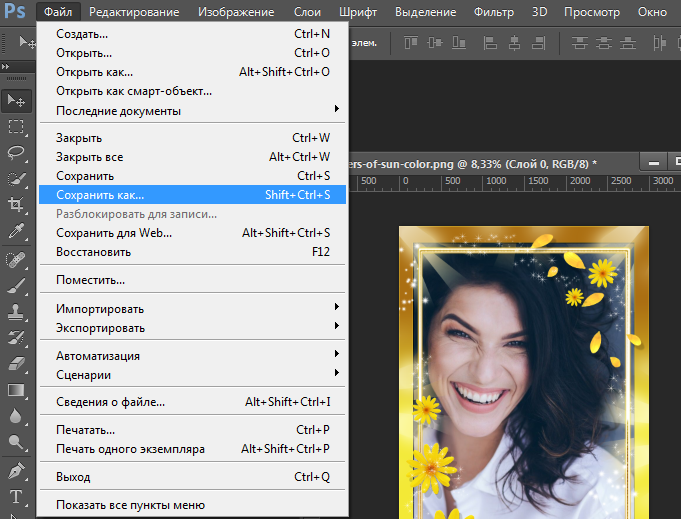
Task: Click the Photoshop Ps logo
Action: pyautogui.click(x=15, y=11)
